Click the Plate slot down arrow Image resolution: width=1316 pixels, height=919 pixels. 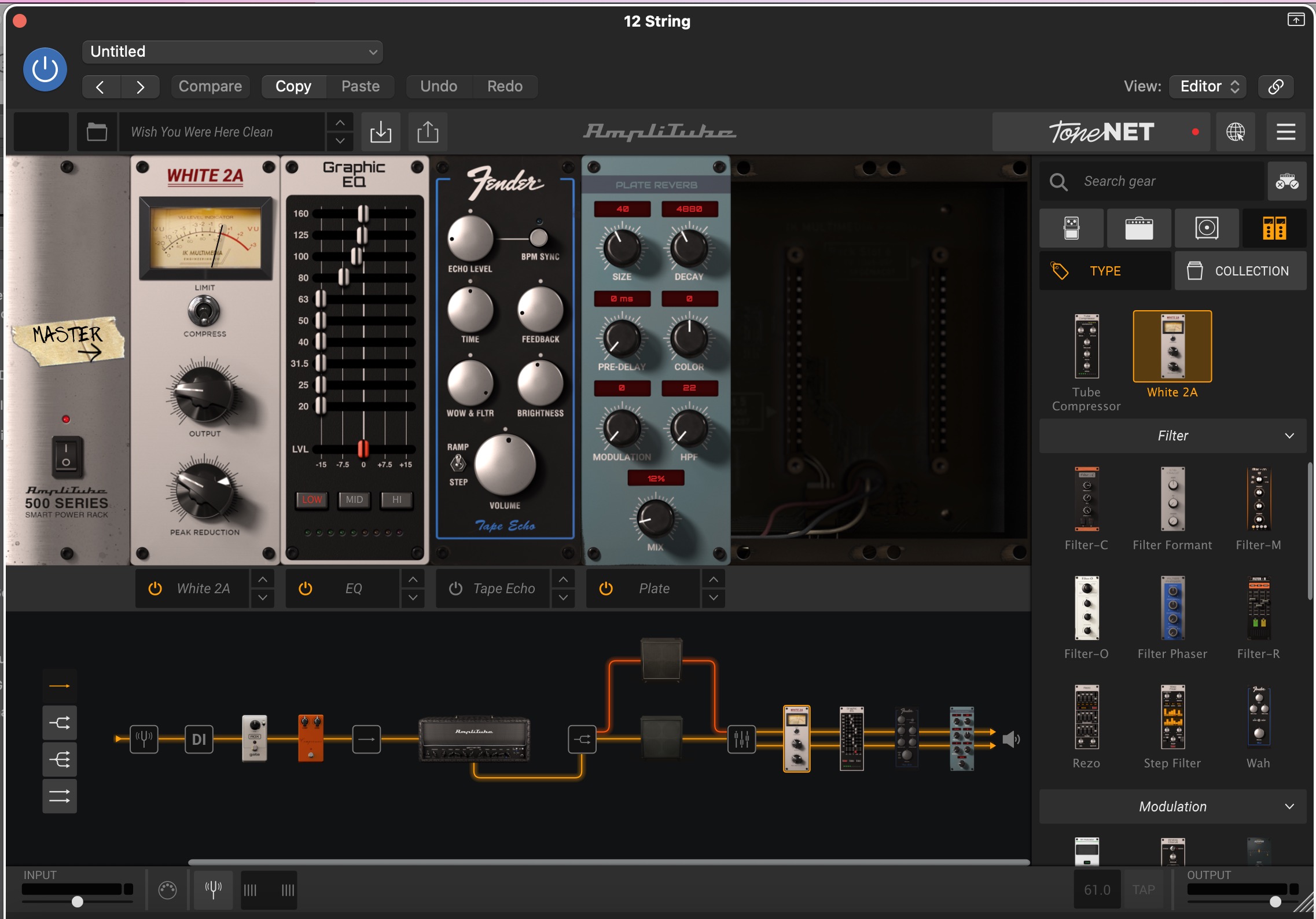click(714, 598)
